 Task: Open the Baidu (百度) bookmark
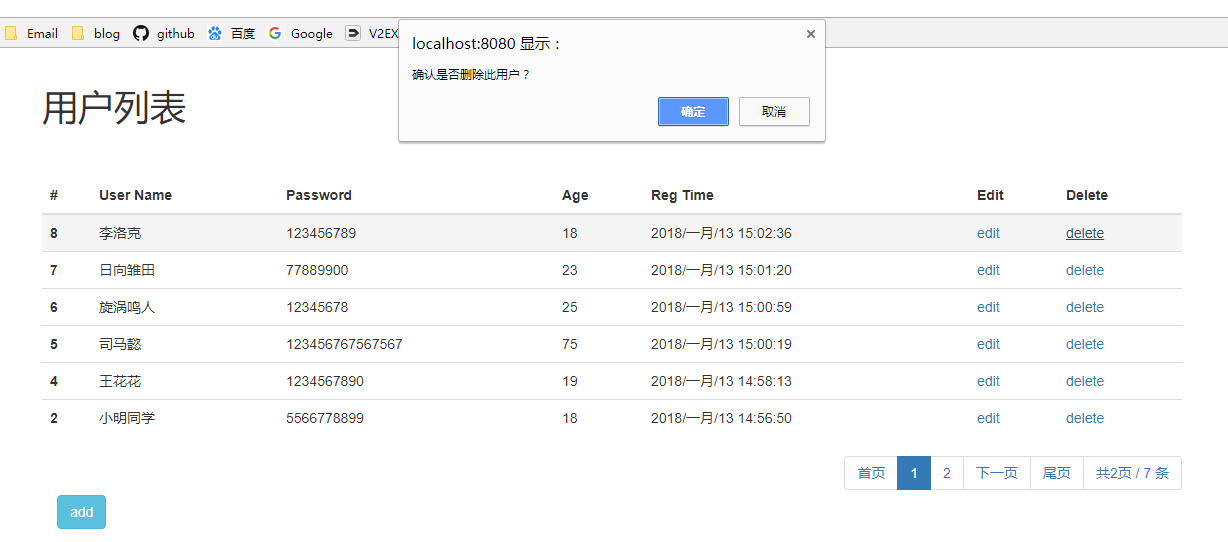232,33
